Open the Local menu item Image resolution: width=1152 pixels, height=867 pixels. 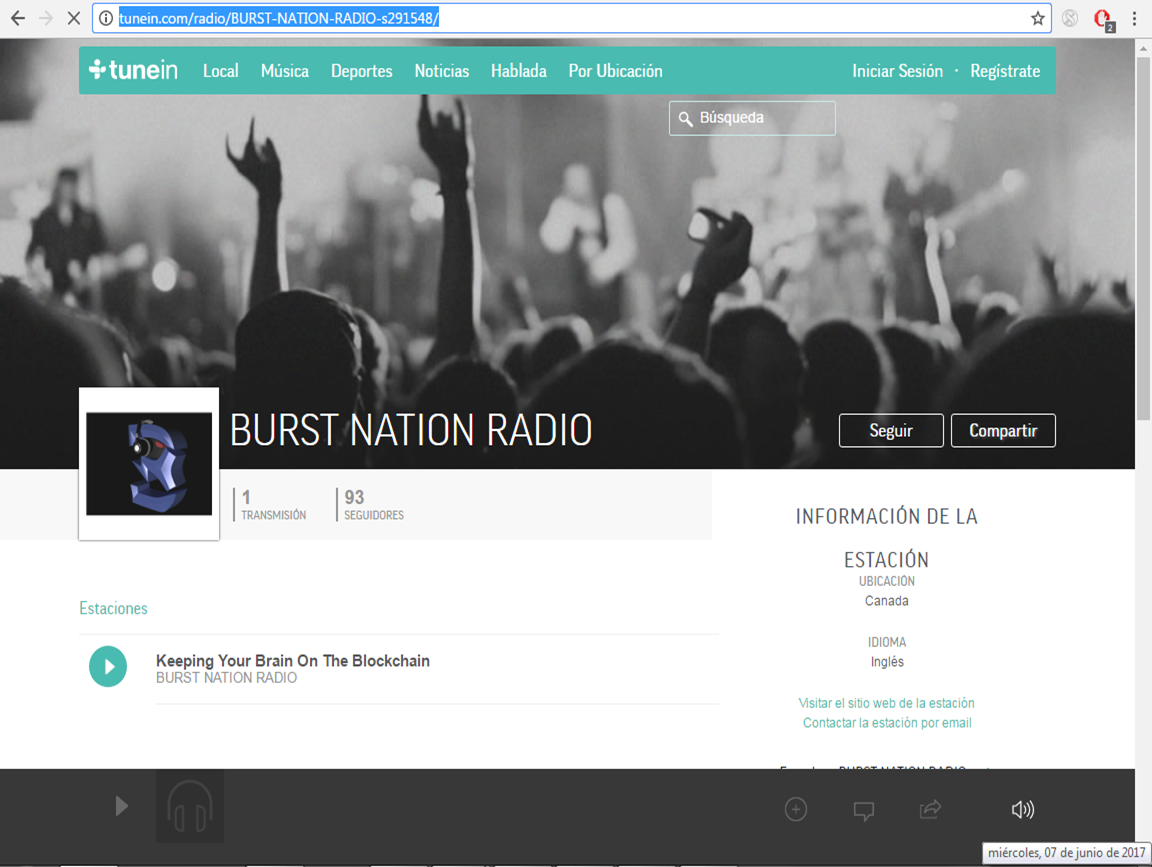pyautogui.click(x=220, y=71)
